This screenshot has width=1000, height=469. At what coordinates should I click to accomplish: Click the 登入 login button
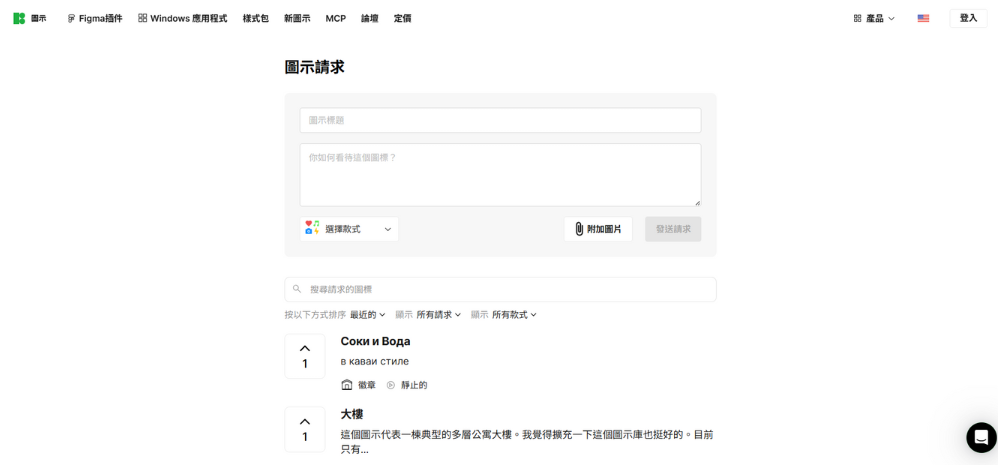click(x=968, y=18)
